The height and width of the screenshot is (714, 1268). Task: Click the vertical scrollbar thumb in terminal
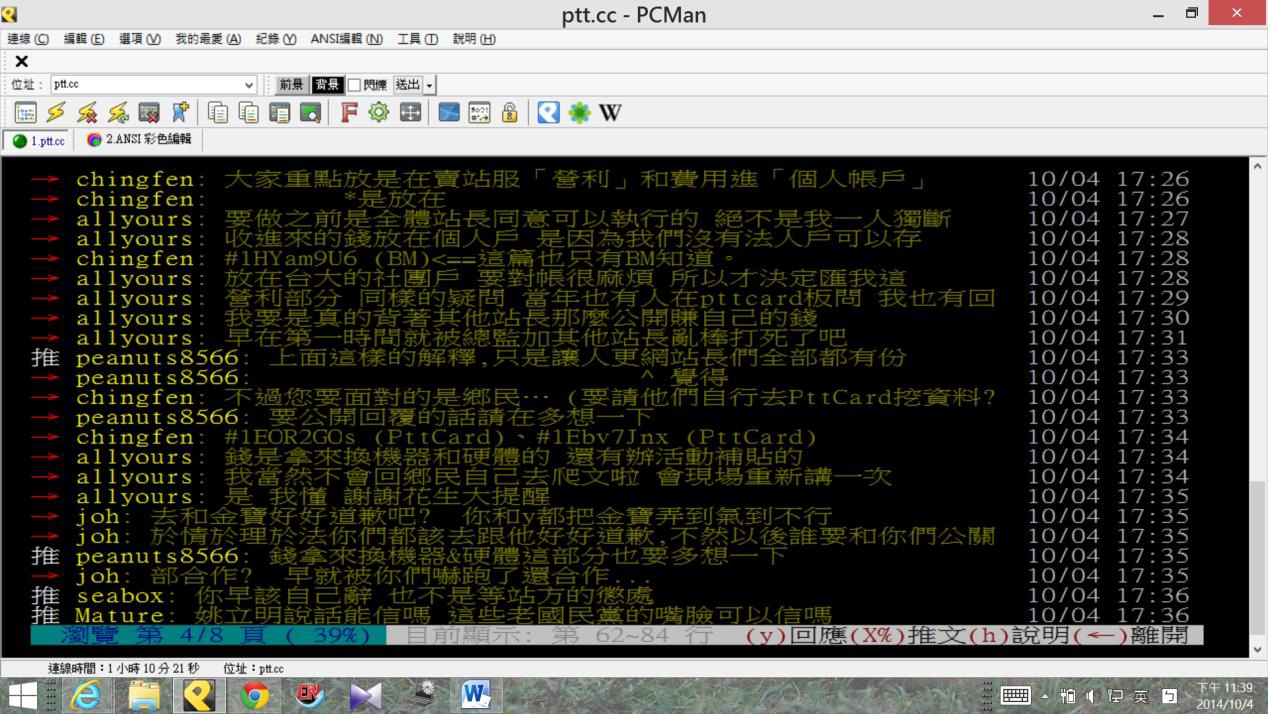click(1258, 557)
